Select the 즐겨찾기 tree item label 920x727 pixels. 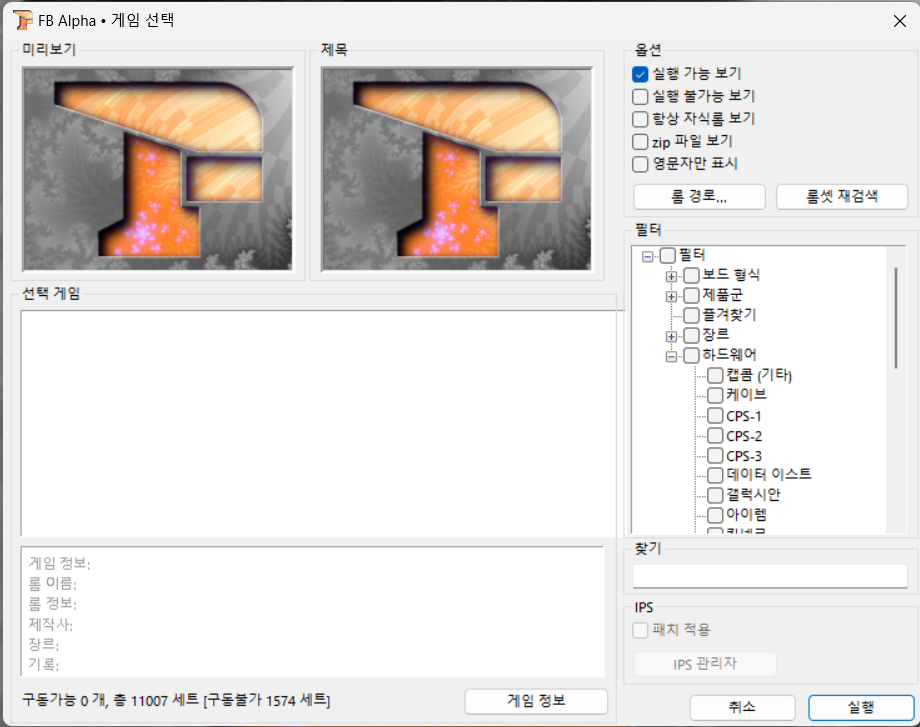coord(729,315)
